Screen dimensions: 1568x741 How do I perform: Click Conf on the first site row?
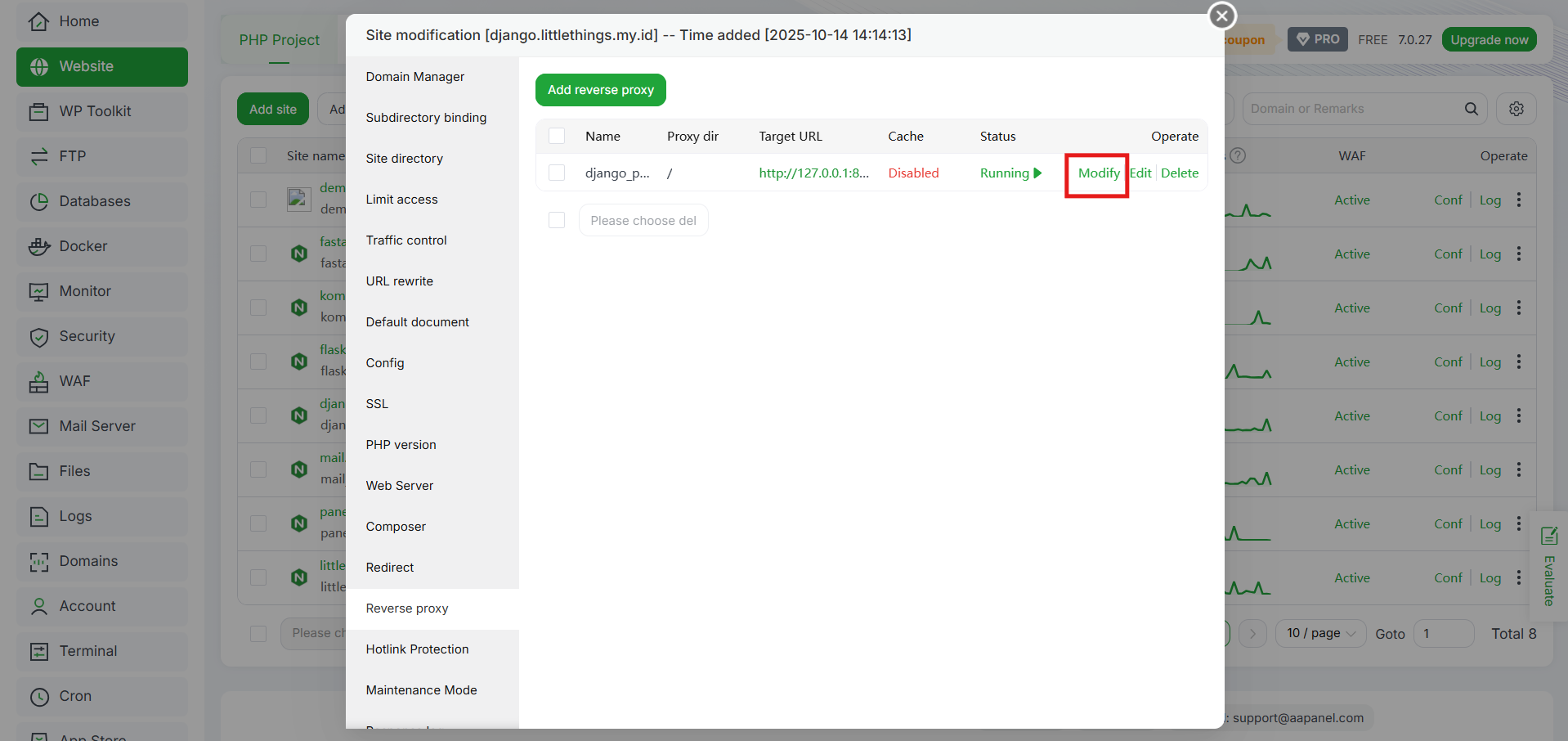(x=1448, y=200)
